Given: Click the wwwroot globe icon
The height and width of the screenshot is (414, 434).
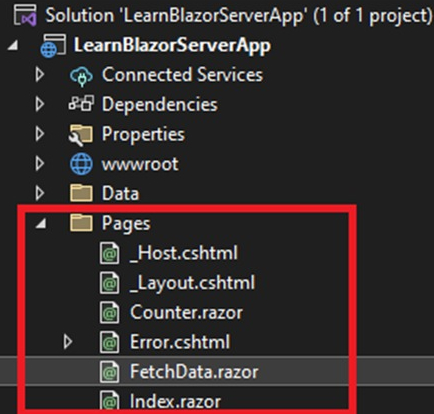Looking at the screenshot, I should click(81, 164).
